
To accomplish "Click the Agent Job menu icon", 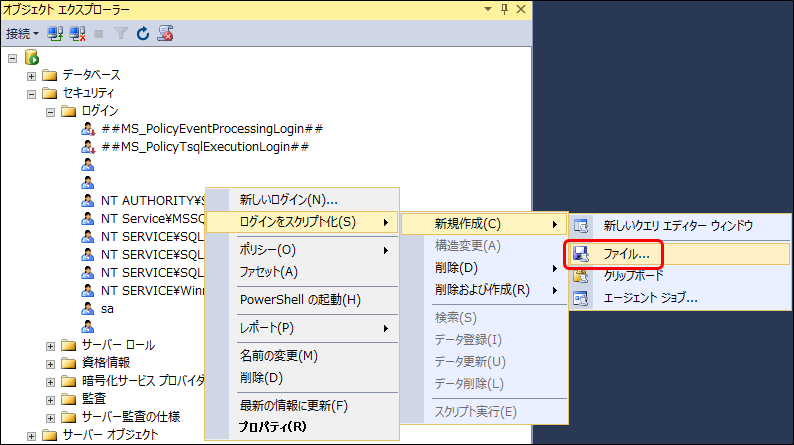I will pyautogui.click(x=581, y=297).
